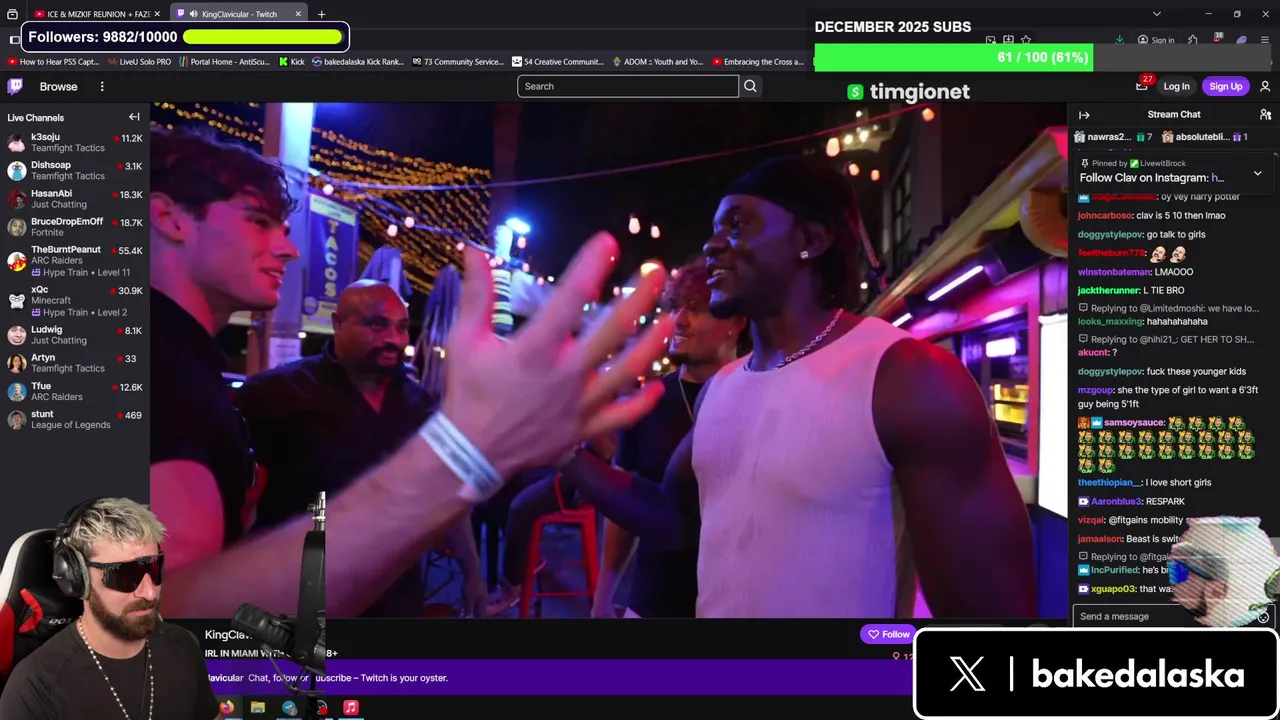Click the purple Sign Up button
Image resolution: width=1280 pixels, height=720 pixels.
1225,86
